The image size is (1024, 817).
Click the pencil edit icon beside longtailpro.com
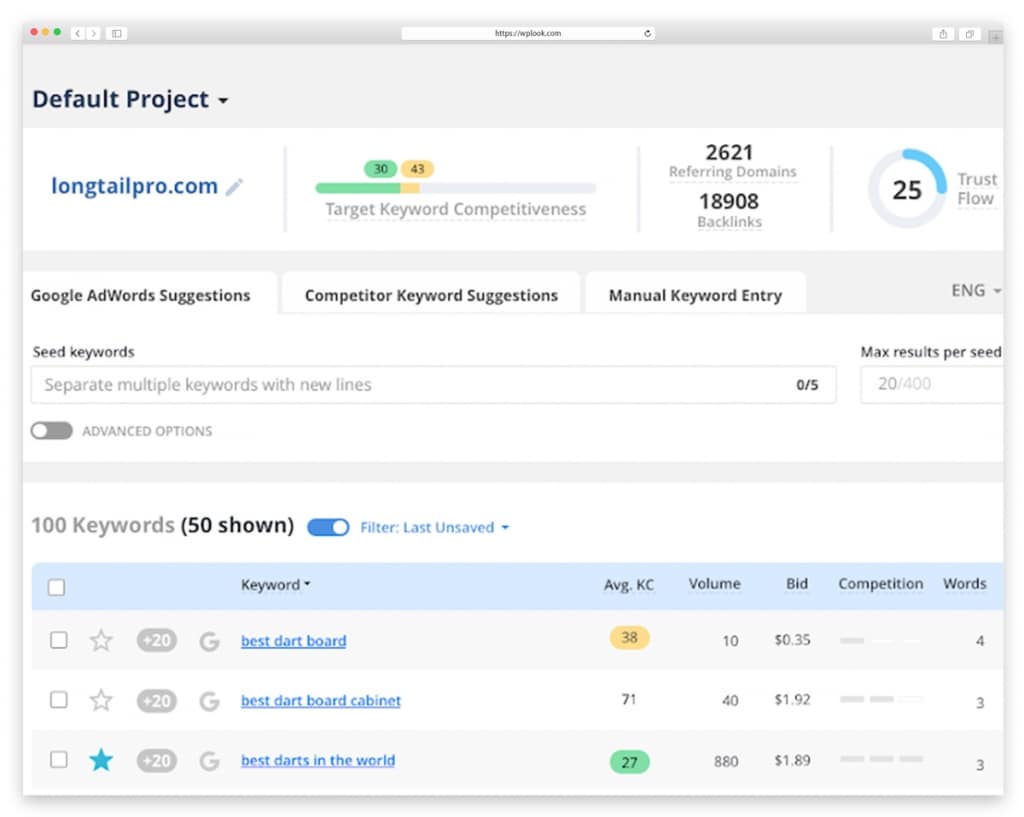pos(234,187)
